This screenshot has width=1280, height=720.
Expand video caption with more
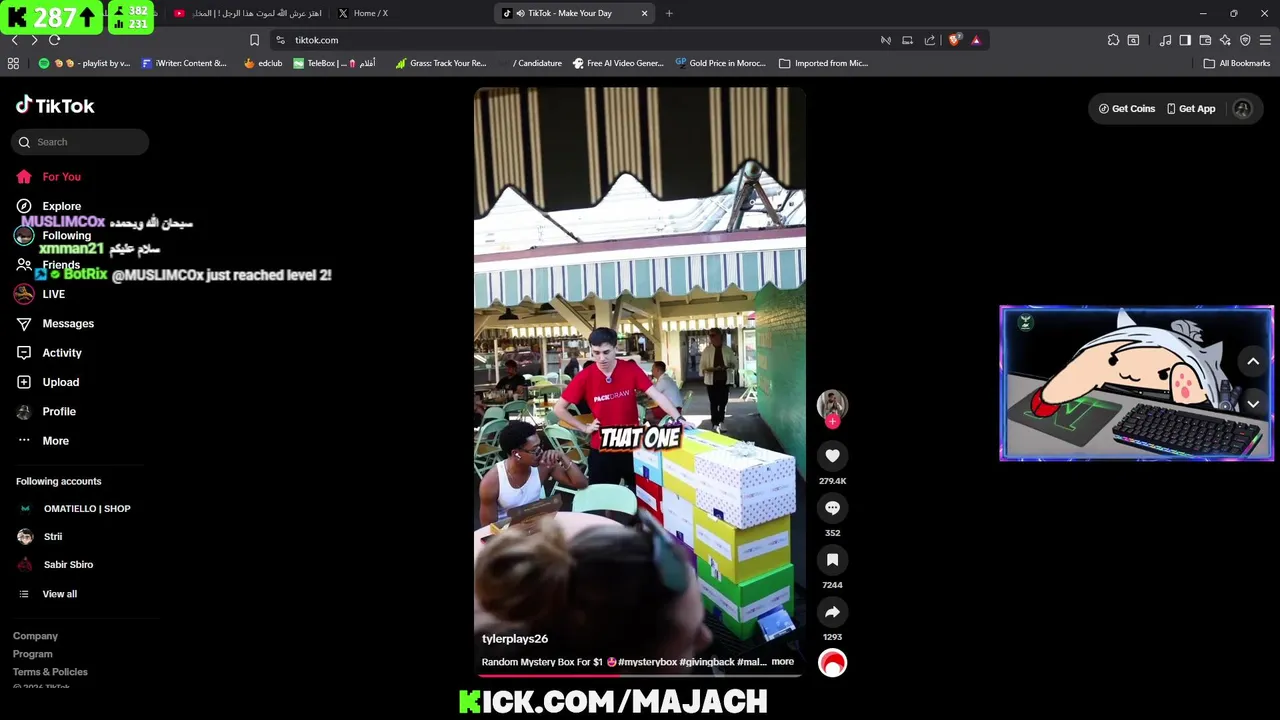[x=782, y=662]
